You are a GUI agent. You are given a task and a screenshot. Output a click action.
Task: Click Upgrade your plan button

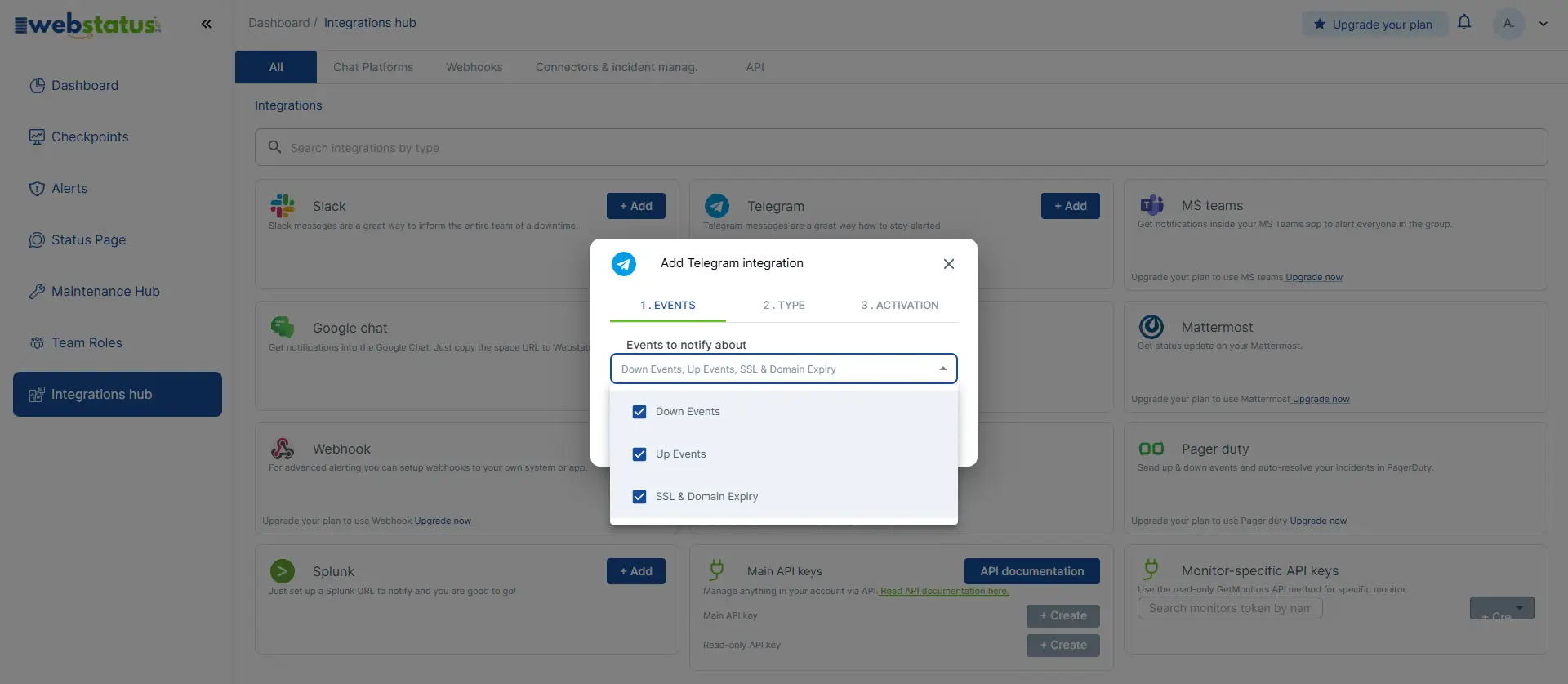(1374, 25)
